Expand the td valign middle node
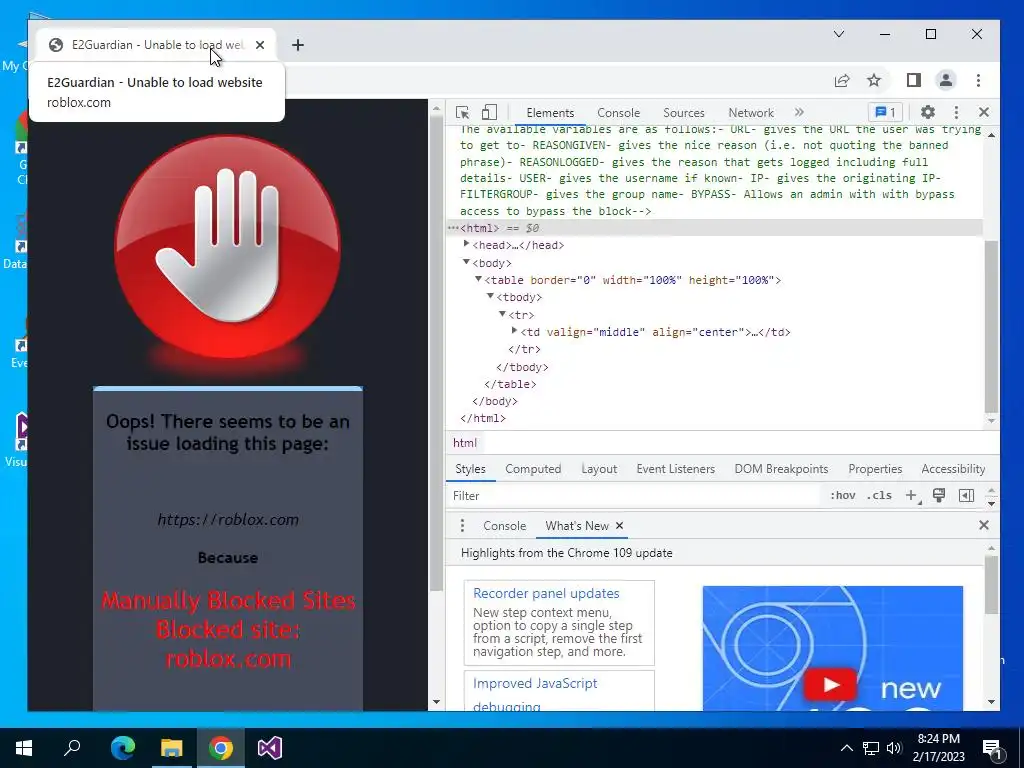1024x768 pixels. 514,331
